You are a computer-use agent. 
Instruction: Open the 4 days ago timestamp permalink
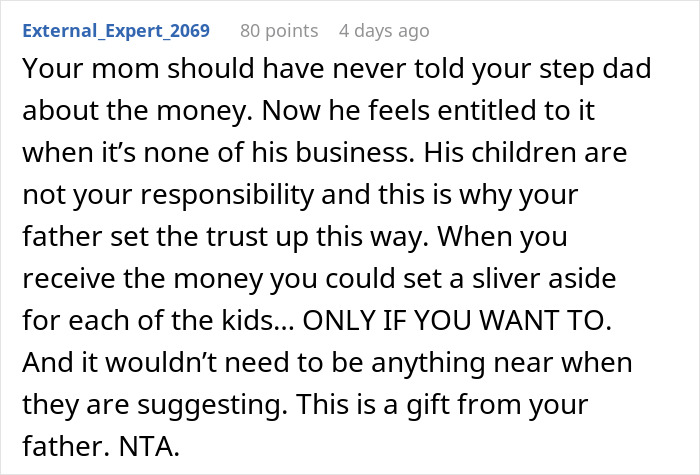tap(384, 31)
